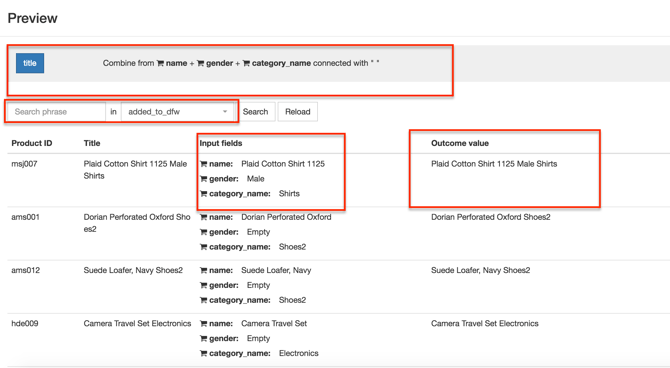This screenshot has height=368, width=670.
Task: Click cart icon beside hde009 gender field
Action: [x=203, y=339]
